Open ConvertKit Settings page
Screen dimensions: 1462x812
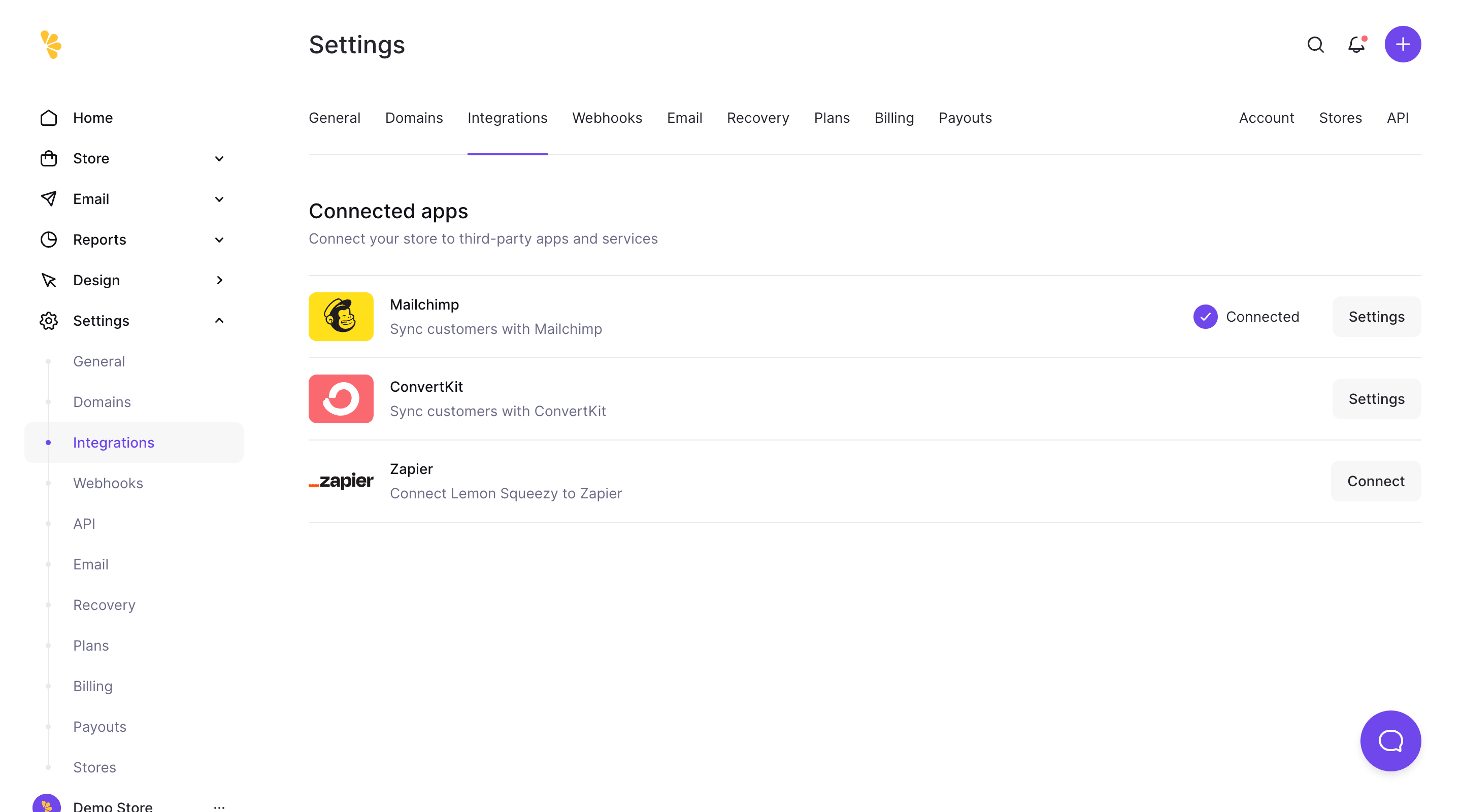1377,399
